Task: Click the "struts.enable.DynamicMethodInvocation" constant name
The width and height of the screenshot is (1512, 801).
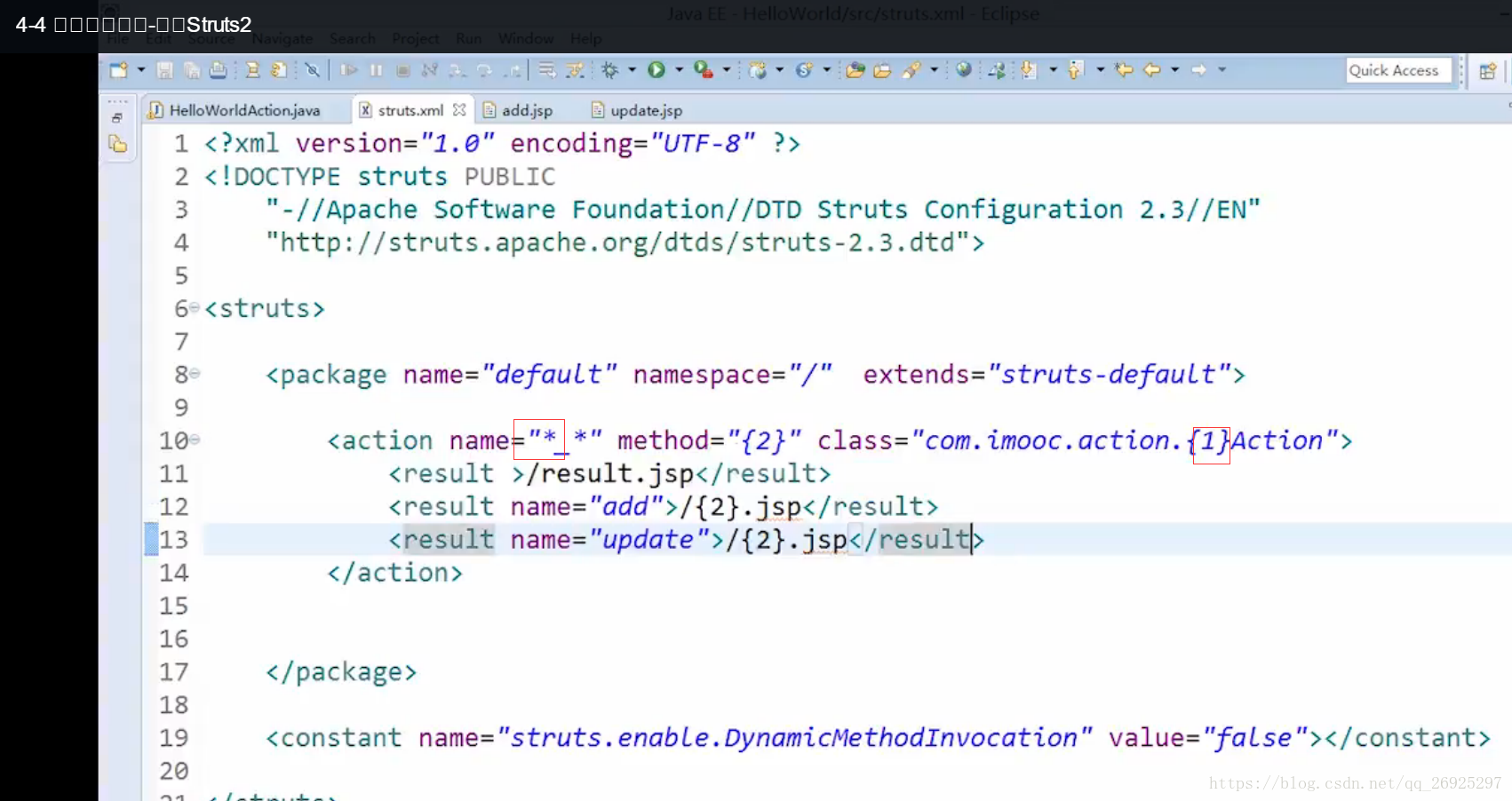Action: coord(793,737)
